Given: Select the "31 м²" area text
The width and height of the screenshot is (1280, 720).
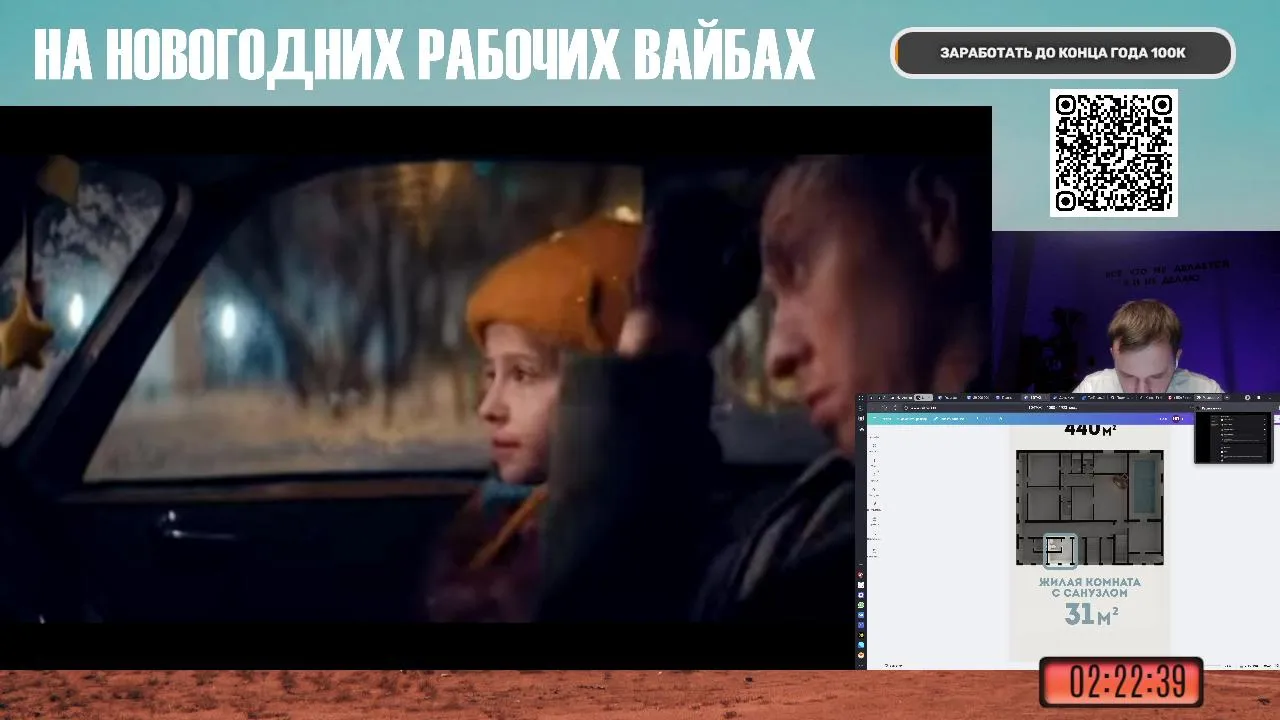Looking at the screenshot, I should click(x=1090, y=615).
